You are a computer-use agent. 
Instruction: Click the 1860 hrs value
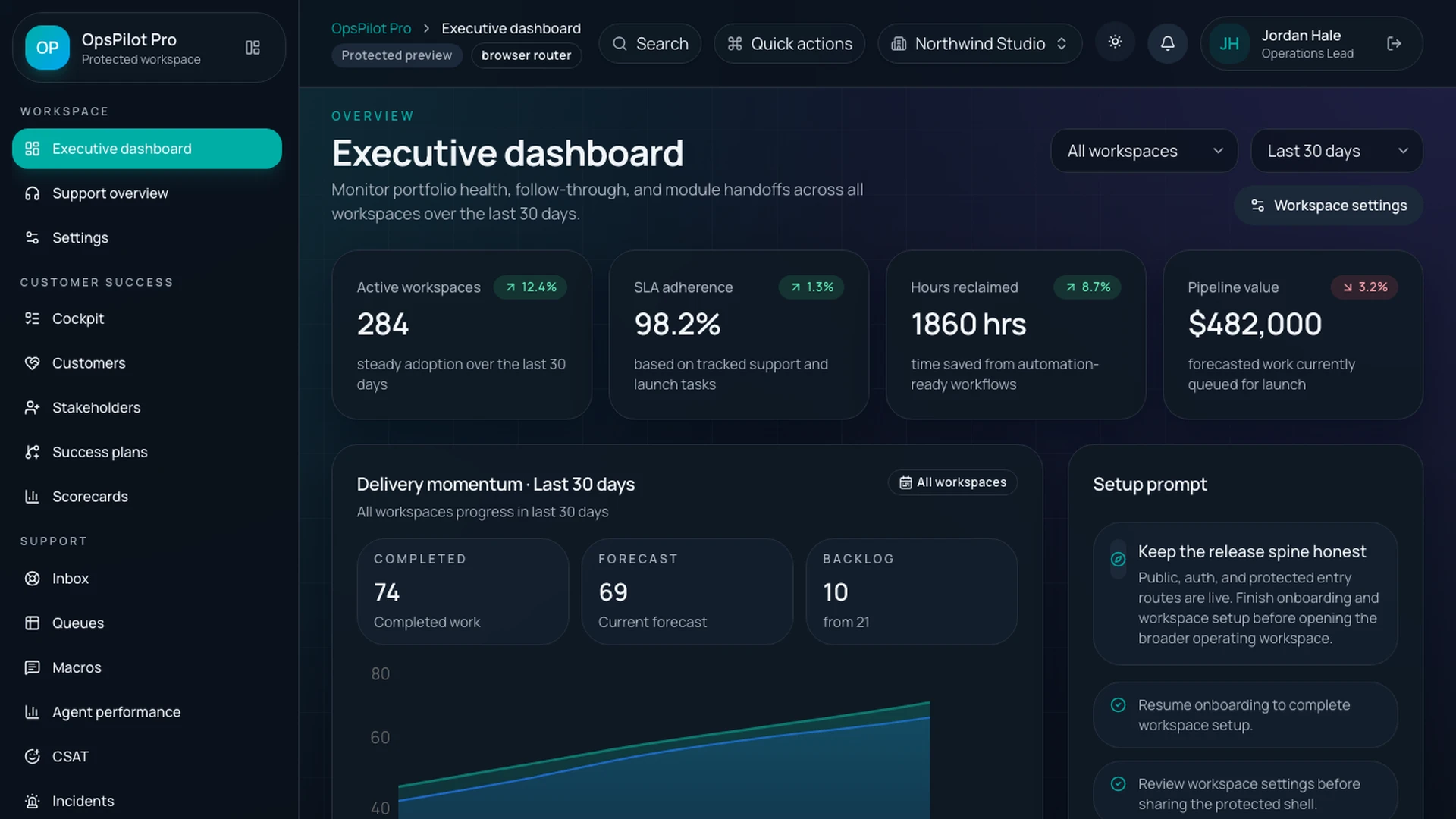click(968, 325)
